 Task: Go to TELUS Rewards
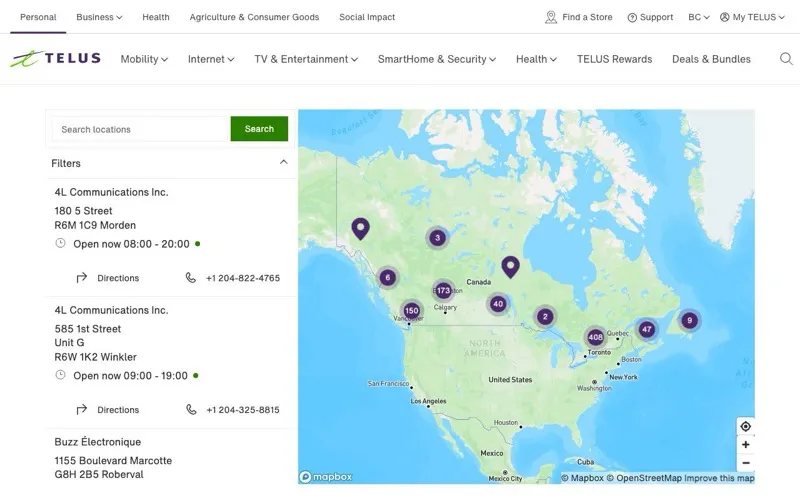pyautogui.click(x=614, y=59)
